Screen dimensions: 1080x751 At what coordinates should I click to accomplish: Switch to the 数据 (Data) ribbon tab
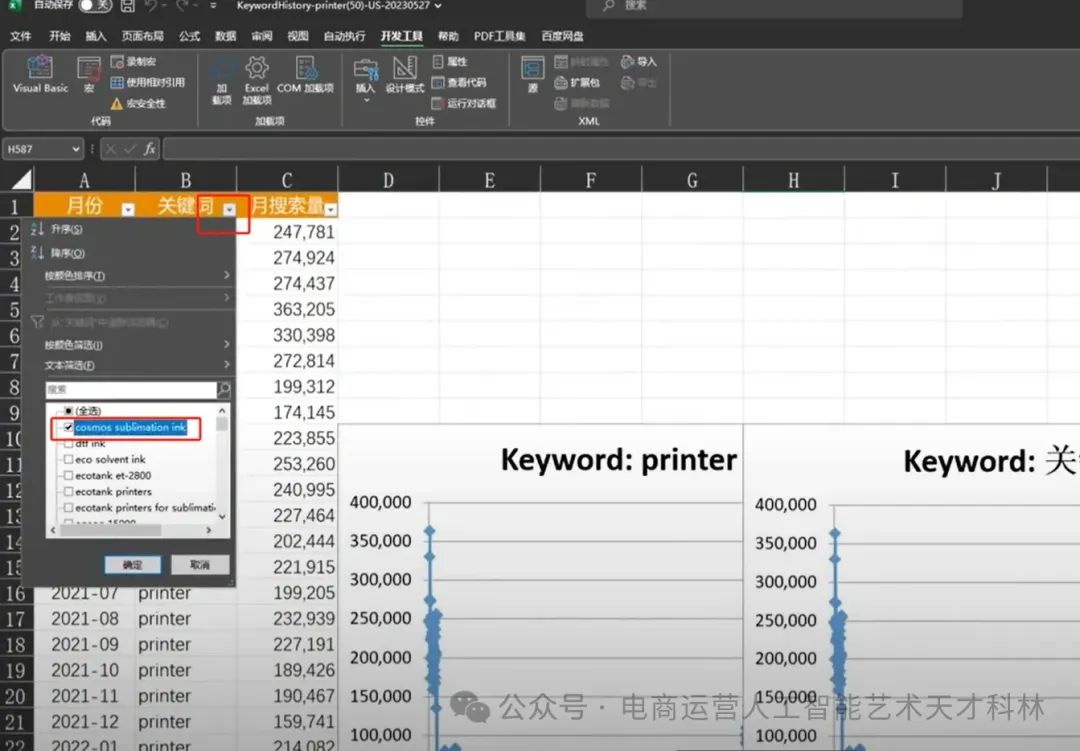click(227, 36)
